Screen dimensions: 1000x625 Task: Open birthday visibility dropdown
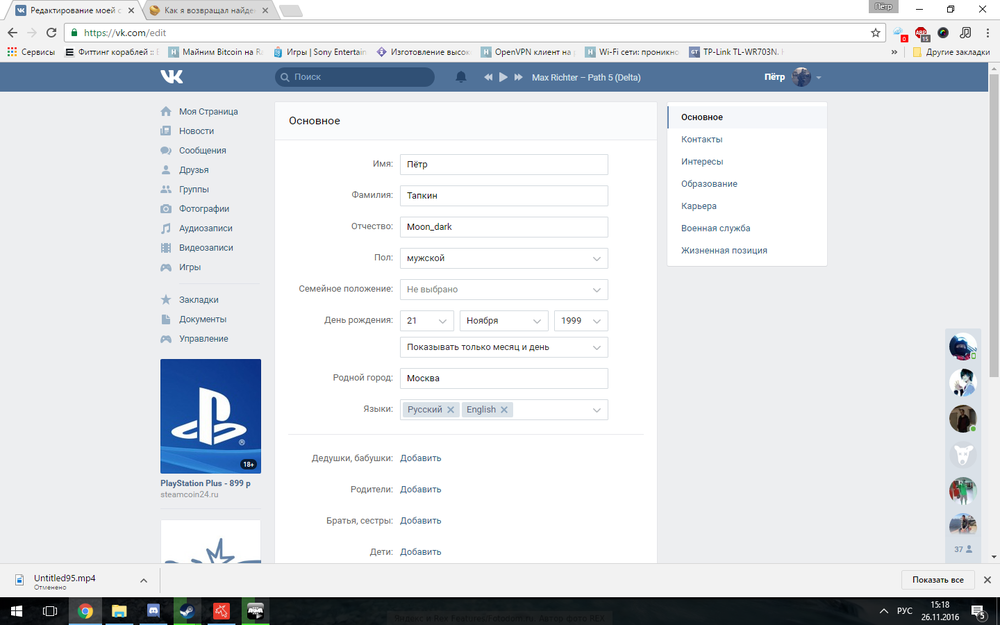point(504,348)
